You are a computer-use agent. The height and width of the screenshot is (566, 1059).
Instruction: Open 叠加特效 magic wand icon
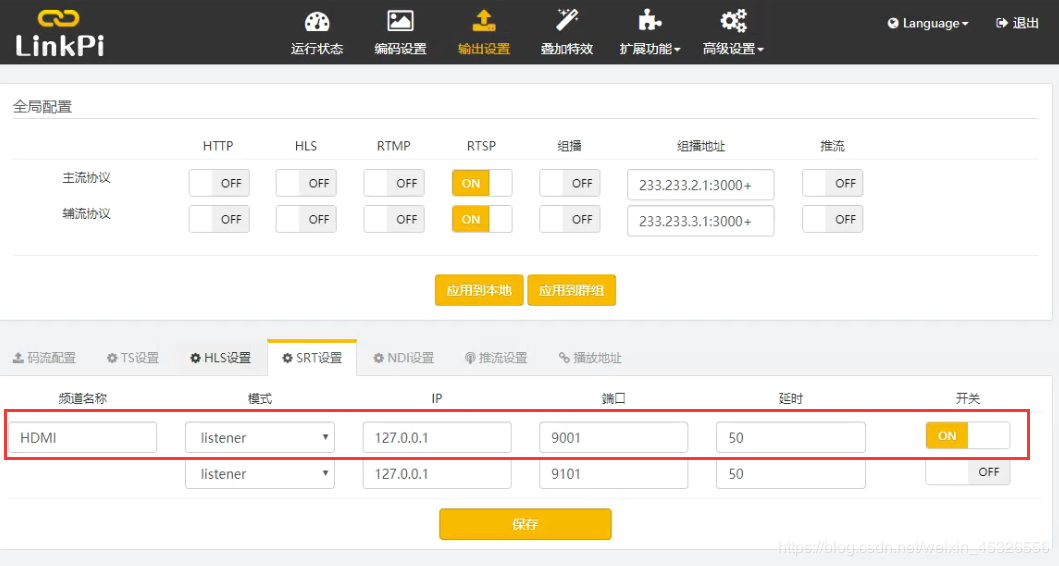567,20
